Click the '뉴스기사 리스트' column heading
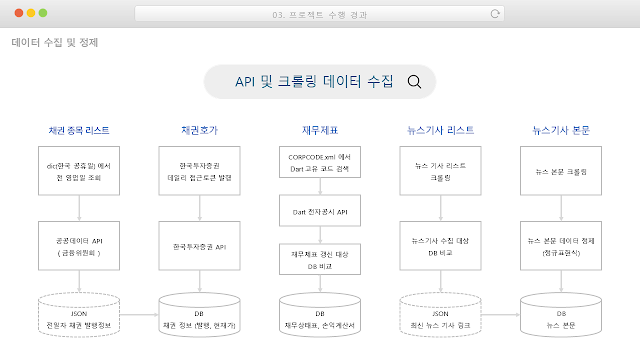The image size is (640, 360). point(440,130)
